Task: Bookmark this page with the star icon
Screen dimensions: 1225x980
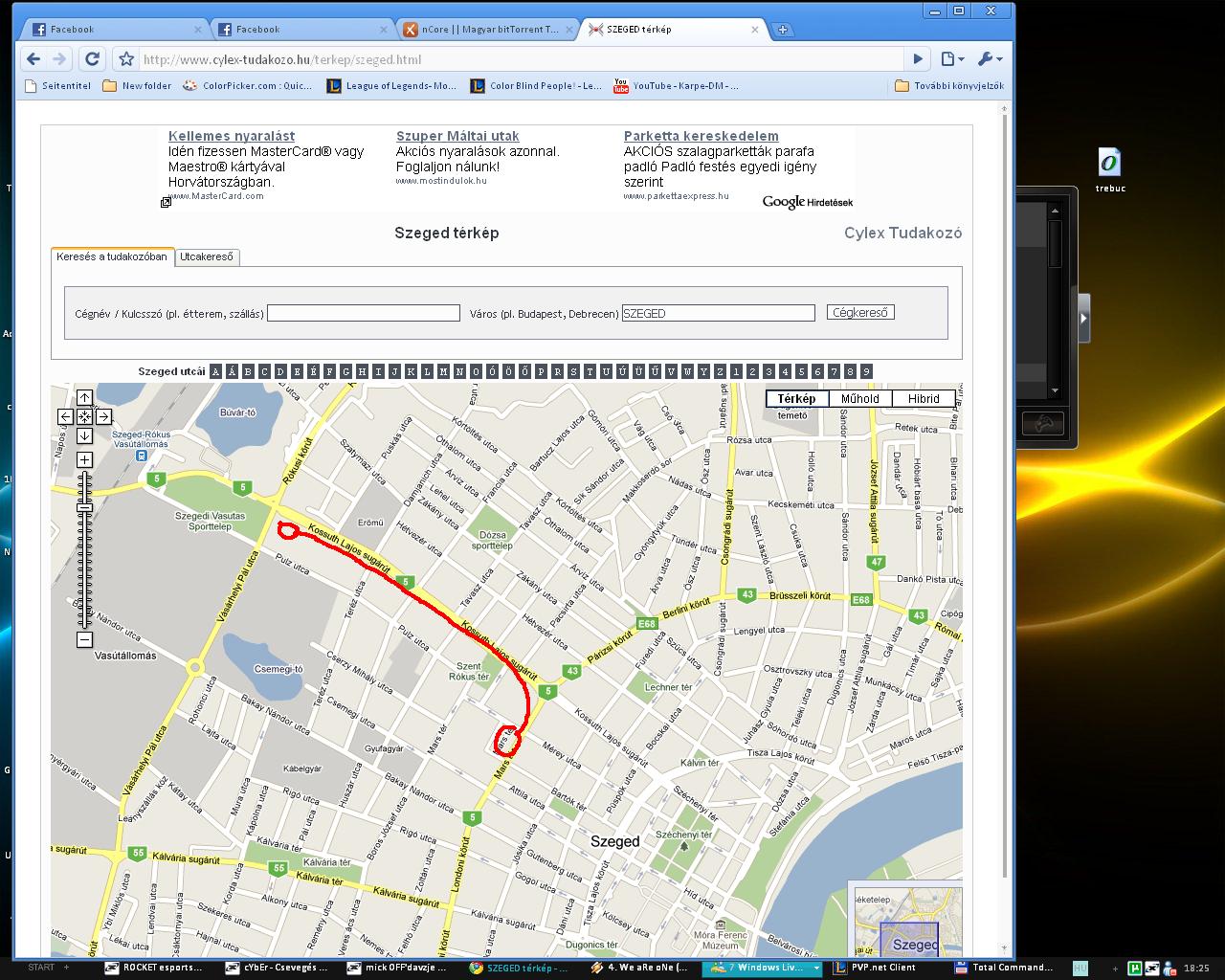Action: click(126, 59)
